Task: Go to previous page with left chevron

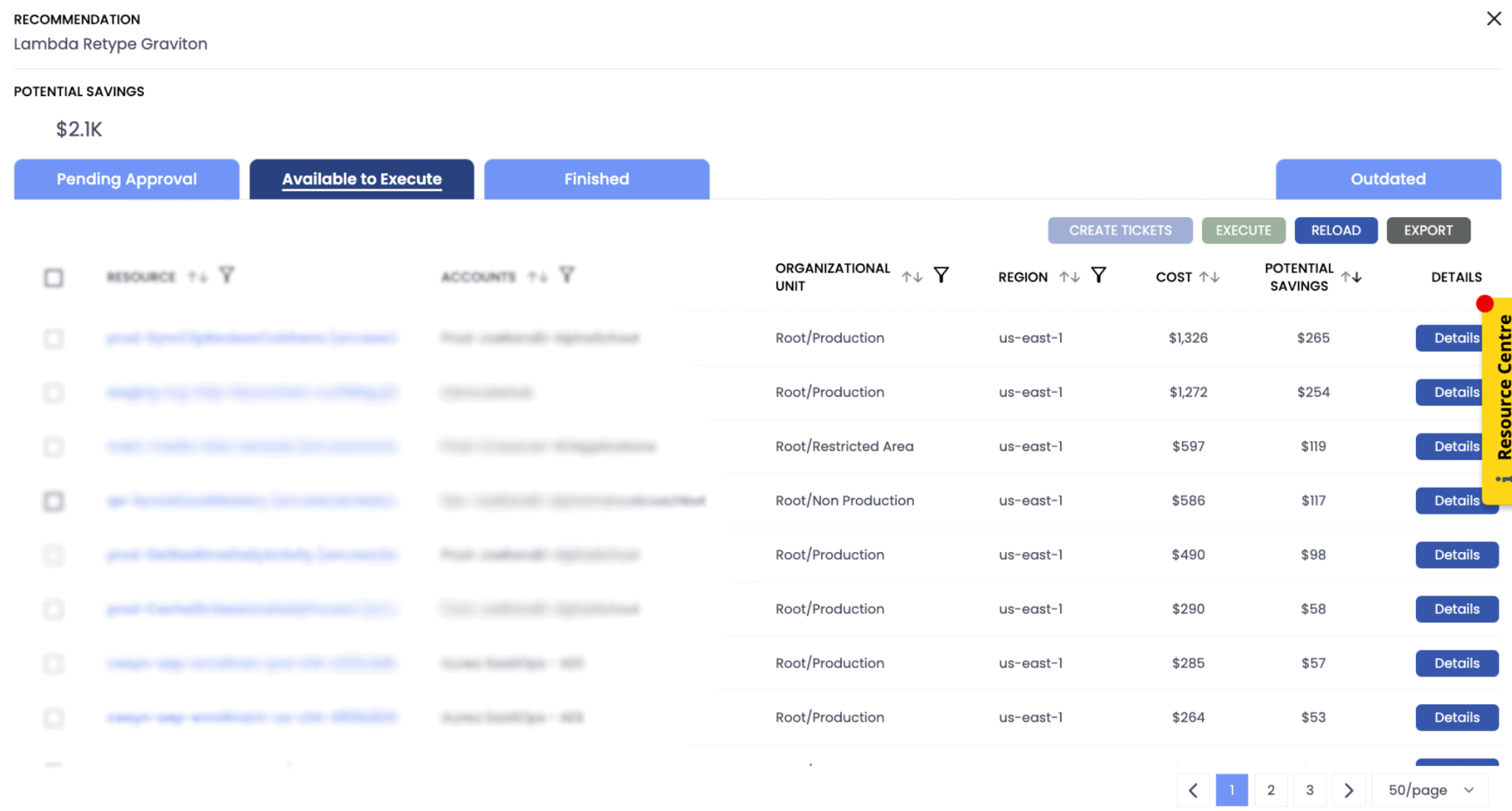Action: pos(1193,790)
